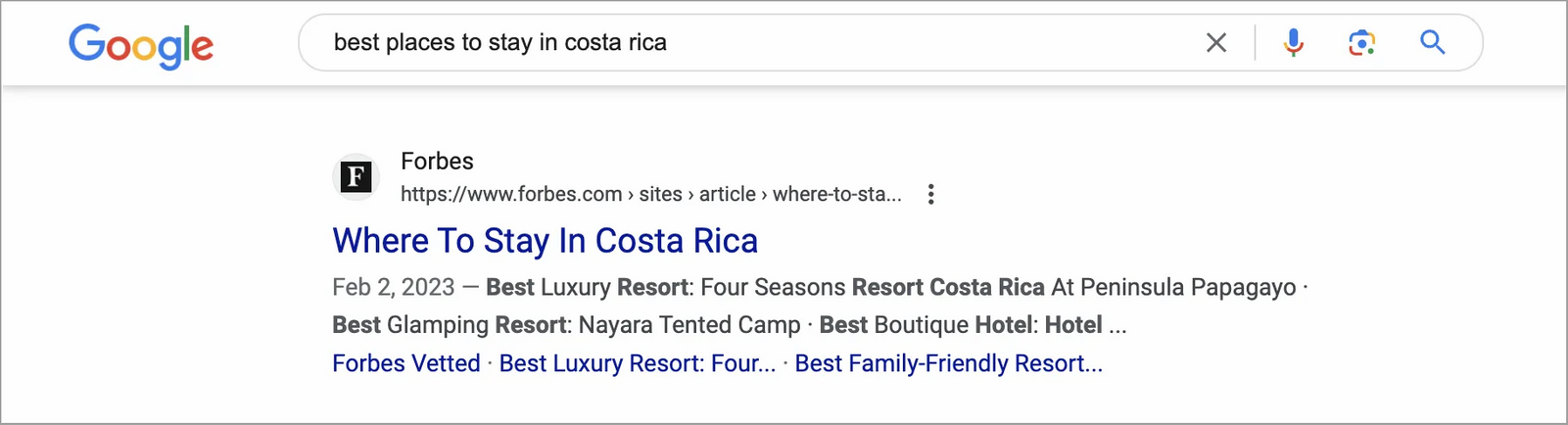Image resolution: width=1568 pixels, height=425 pixels.
Task: Click "Nayara Tented Camp" in the snippet
Action: pyautogui.click(x=688, y=325)
